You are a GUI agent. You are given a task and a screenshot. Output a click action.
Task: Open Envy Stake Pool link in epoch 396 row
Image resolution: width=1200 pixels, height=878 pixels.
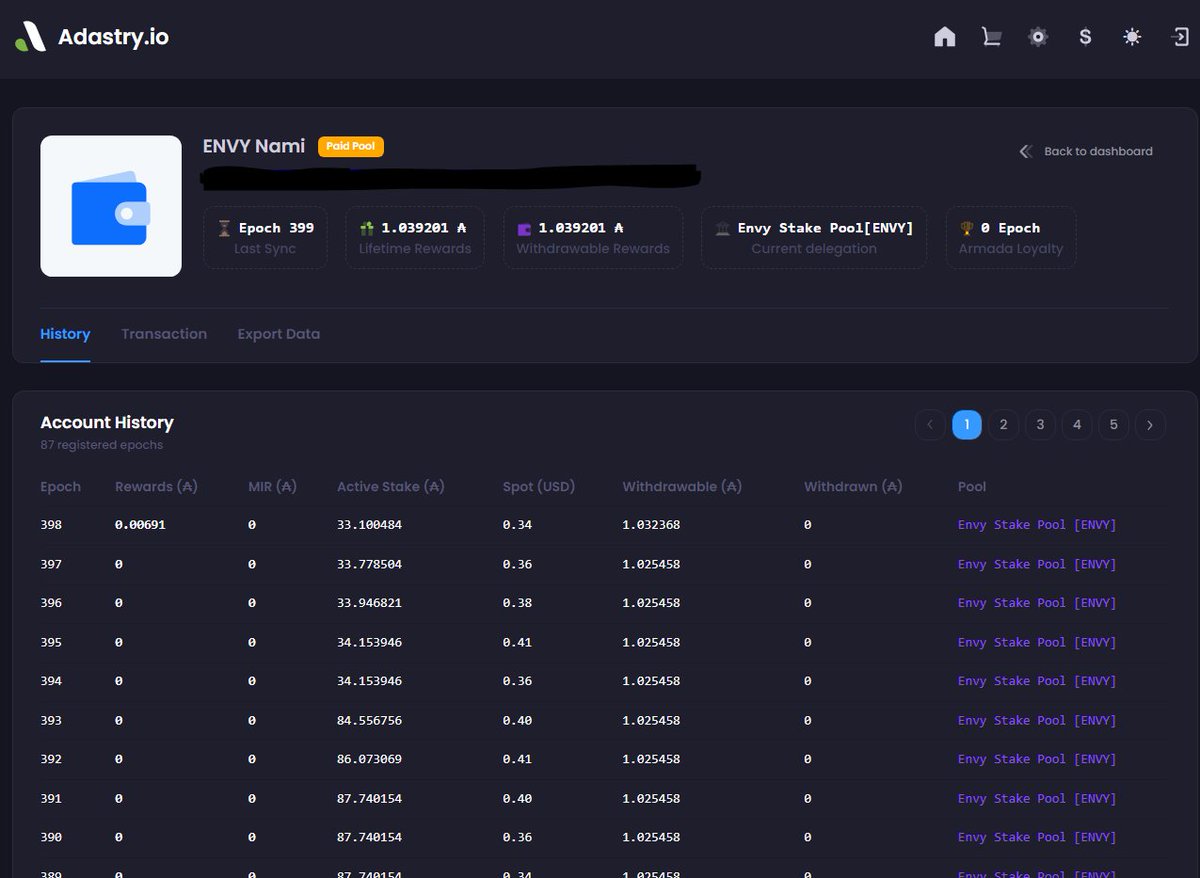(1037, 603)
